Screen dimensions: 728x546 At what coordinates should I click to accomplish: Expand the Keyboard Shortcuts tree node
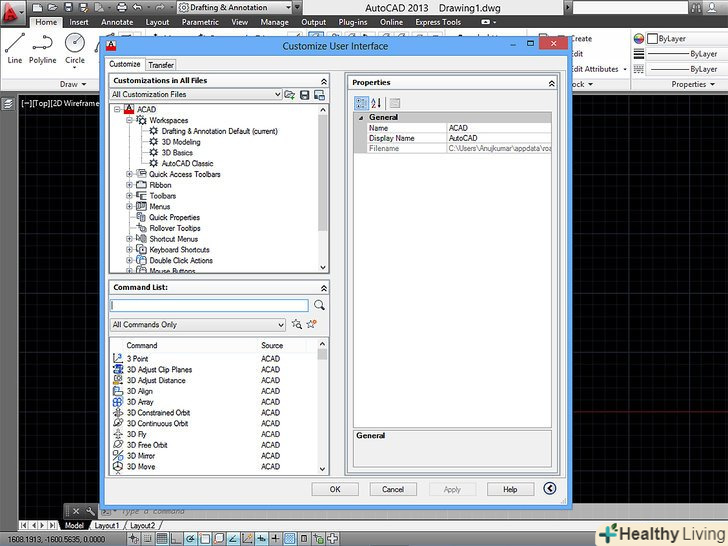(x=130, y=250)
